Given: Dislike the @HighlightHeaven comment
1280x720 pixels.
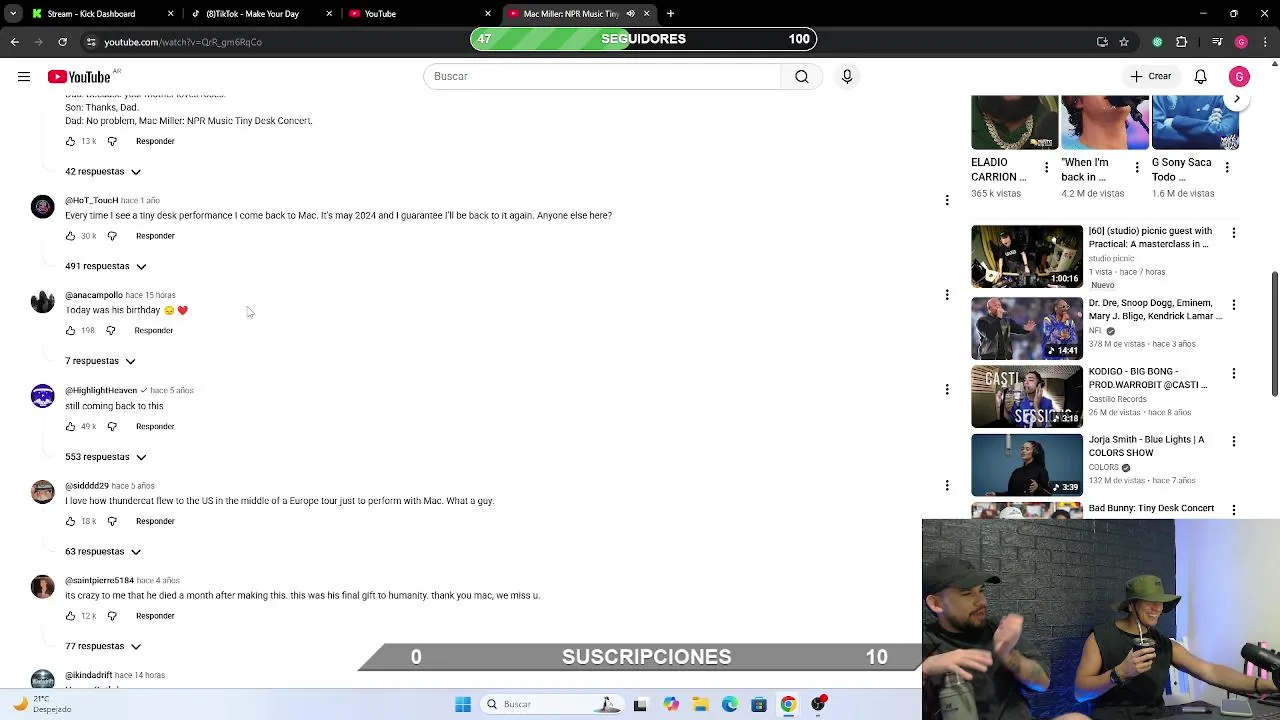Looking at the screenshot, I should 112,426.
